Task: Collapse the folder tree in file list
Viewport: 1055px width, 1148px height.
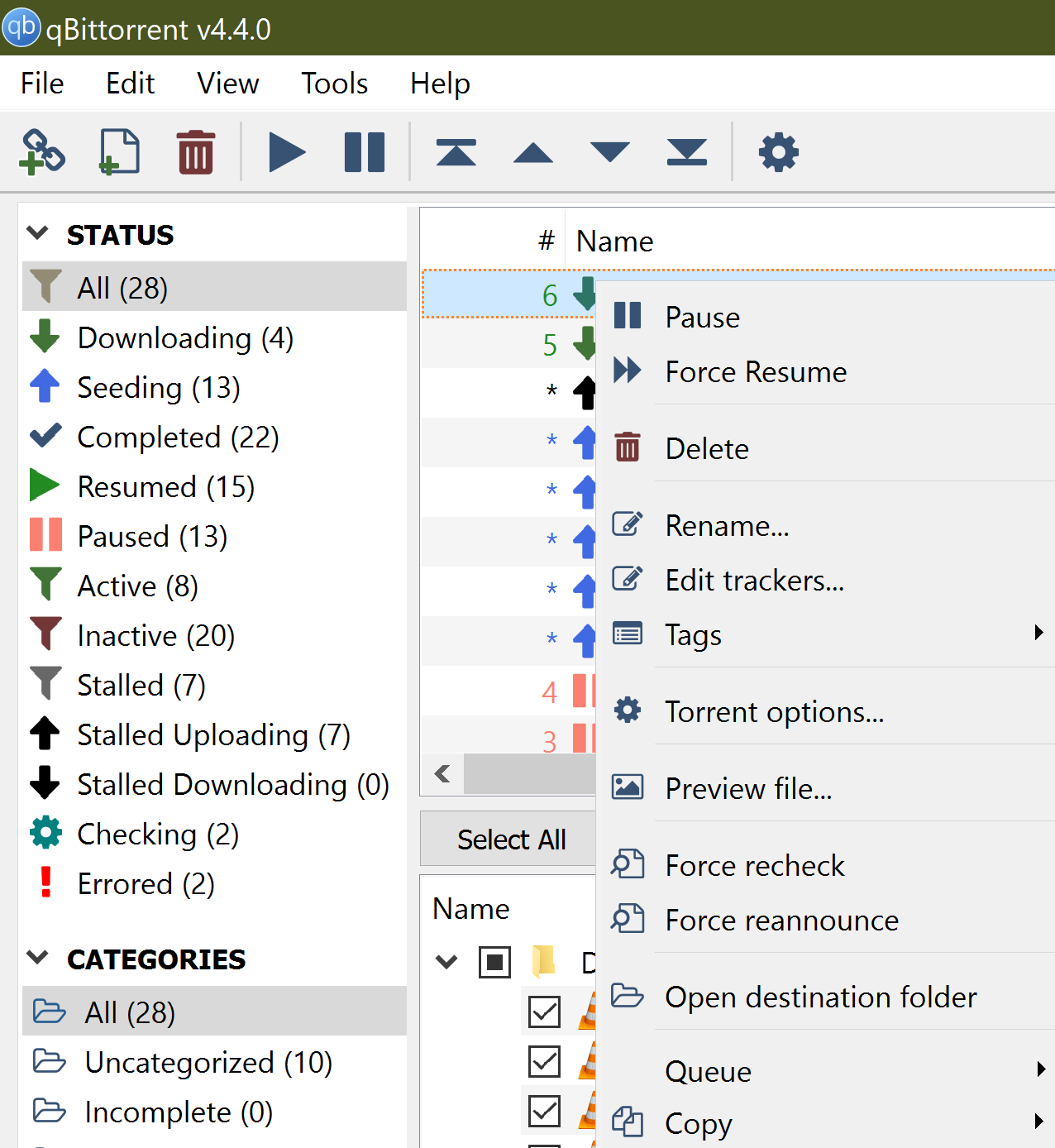Action: pyautogui.click(x=446, y=961)
